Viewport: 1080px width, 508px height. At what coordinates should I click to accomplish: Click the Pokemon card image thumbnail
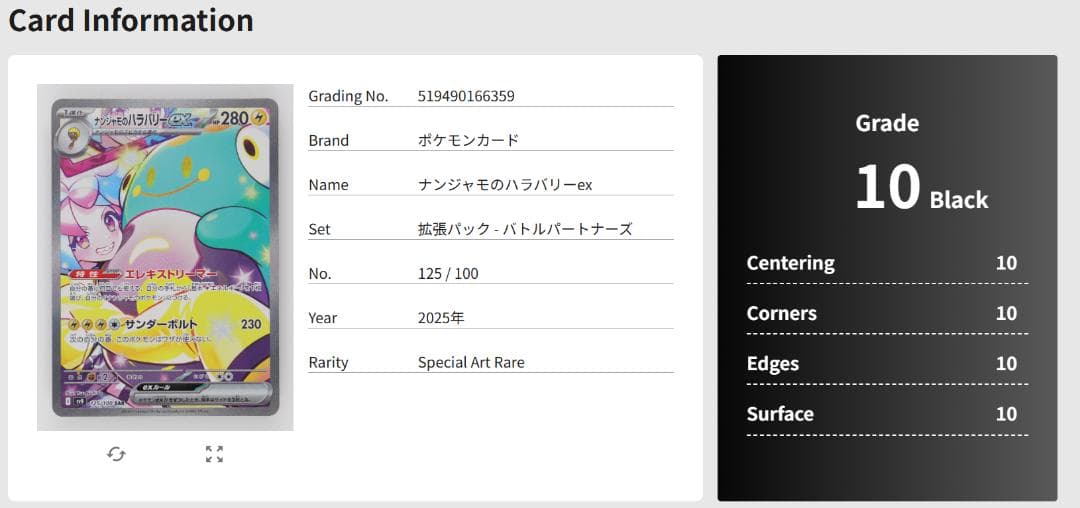pos(165,257)
